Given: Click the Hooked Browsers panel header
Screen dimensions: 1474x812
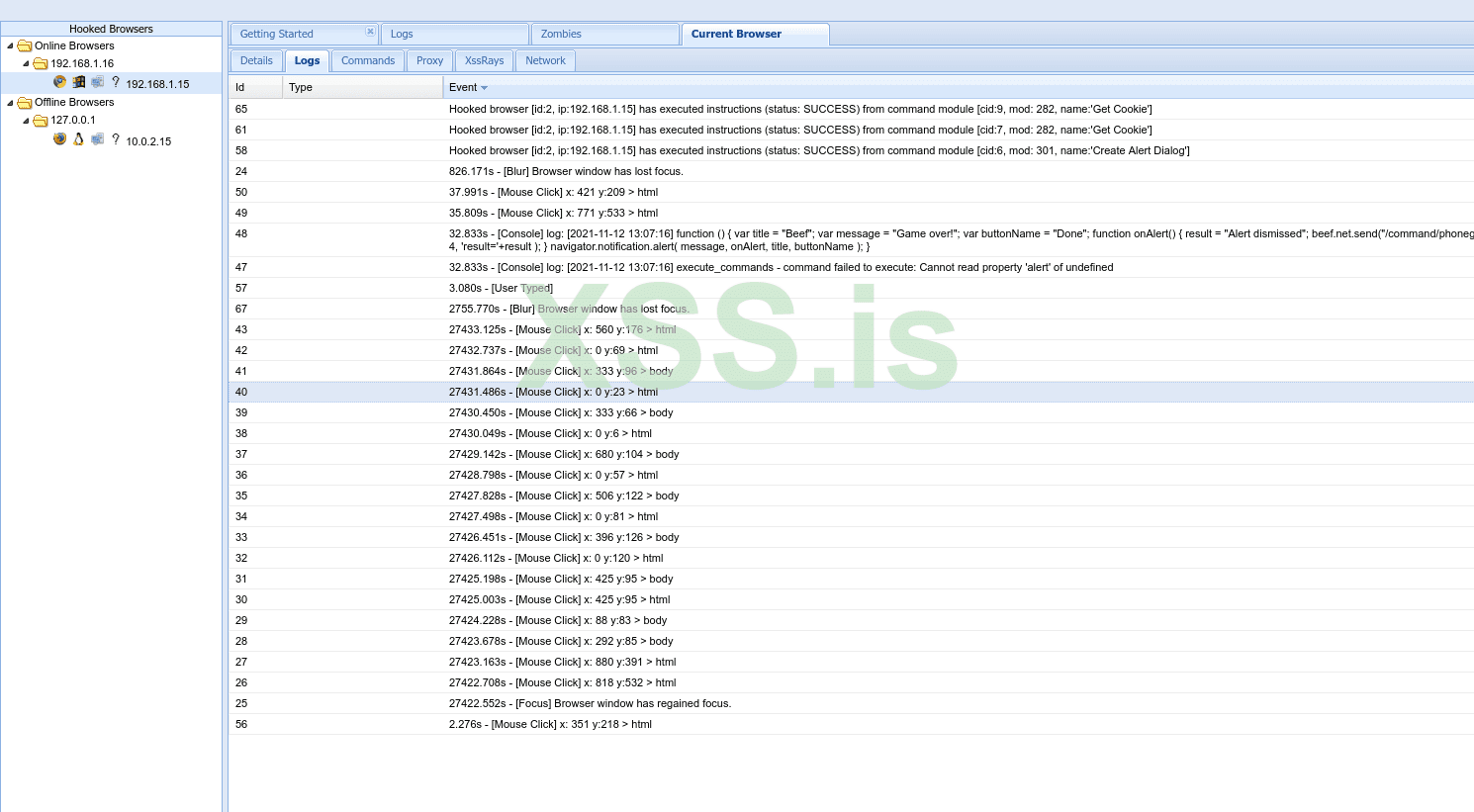Looking at the screenshot, I should click(x=111, y=29).
